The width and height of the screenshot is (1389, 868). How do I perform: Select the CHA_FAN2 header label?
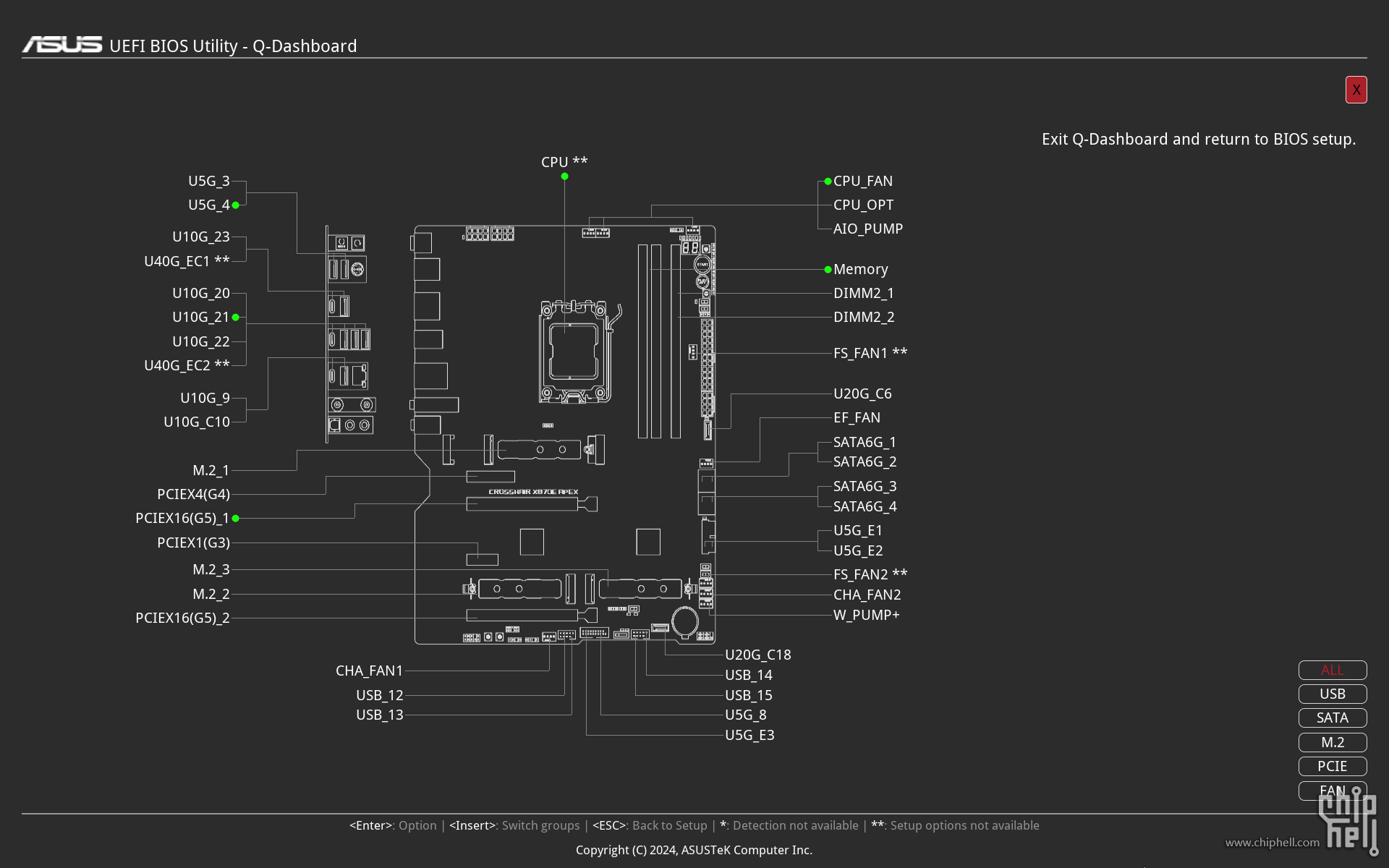click(x=867, y=595)
